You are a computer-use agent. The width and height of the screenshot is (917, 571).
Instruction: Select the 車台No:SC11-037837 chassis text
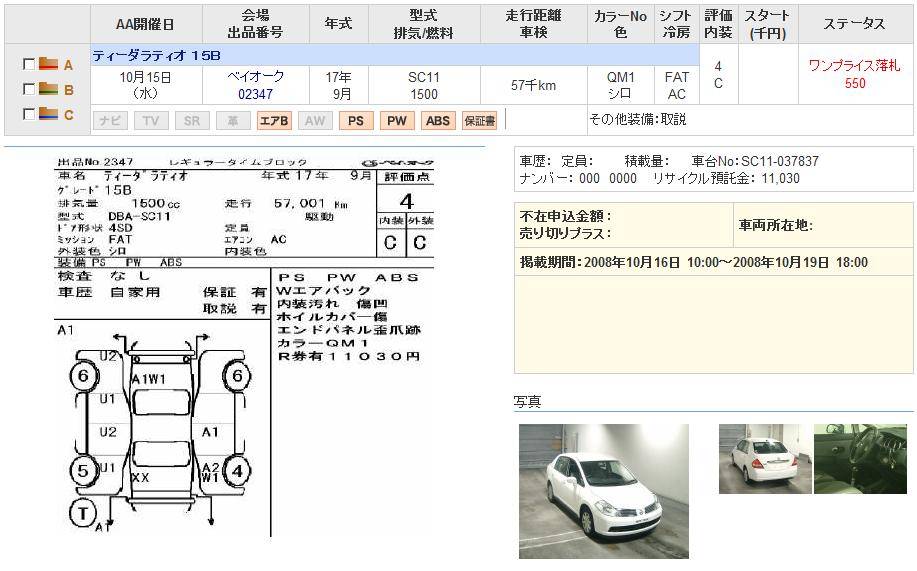tap(755, 161)
